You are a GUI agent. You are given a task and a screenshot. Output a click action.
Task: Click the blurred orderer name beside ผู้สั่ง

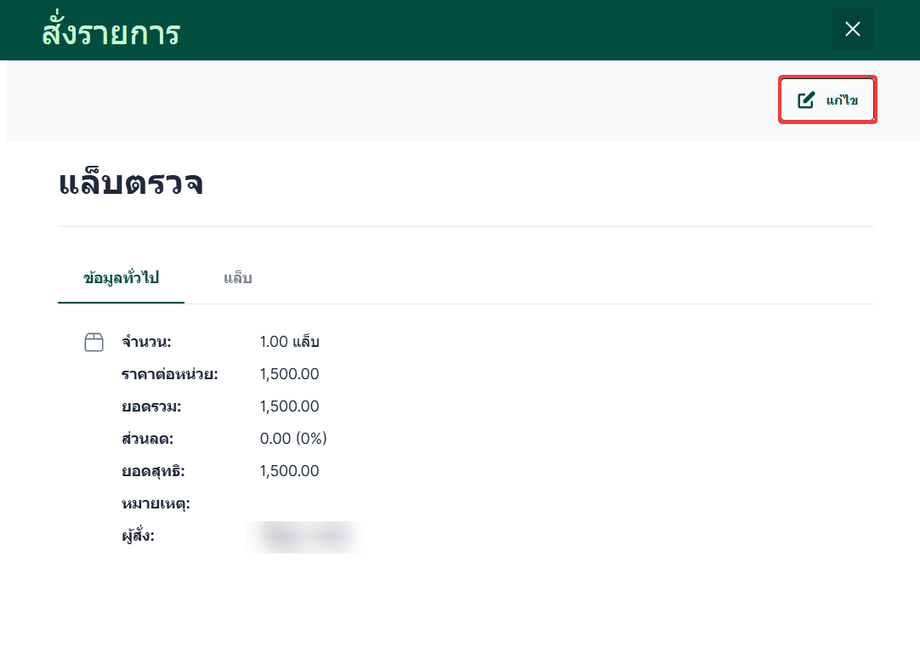click(305, 536)
